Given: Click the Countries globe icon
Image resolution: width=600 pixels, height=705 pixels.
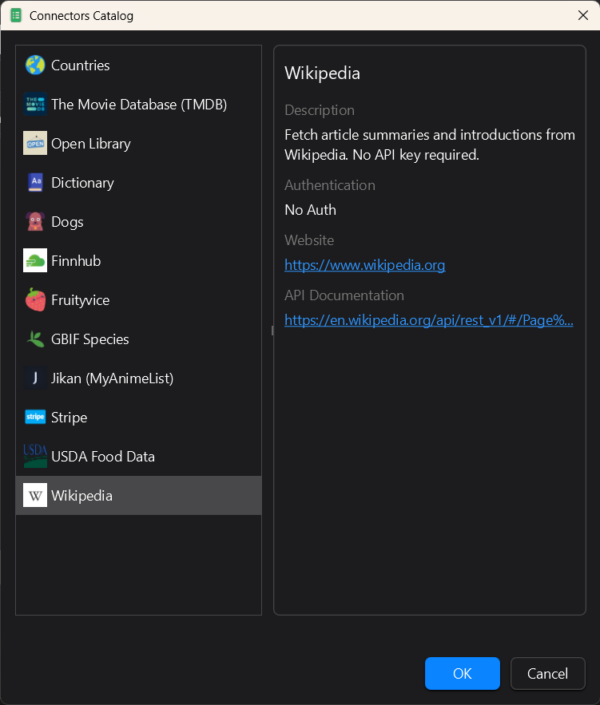Looking at the screenshot, I should point(35,65).
